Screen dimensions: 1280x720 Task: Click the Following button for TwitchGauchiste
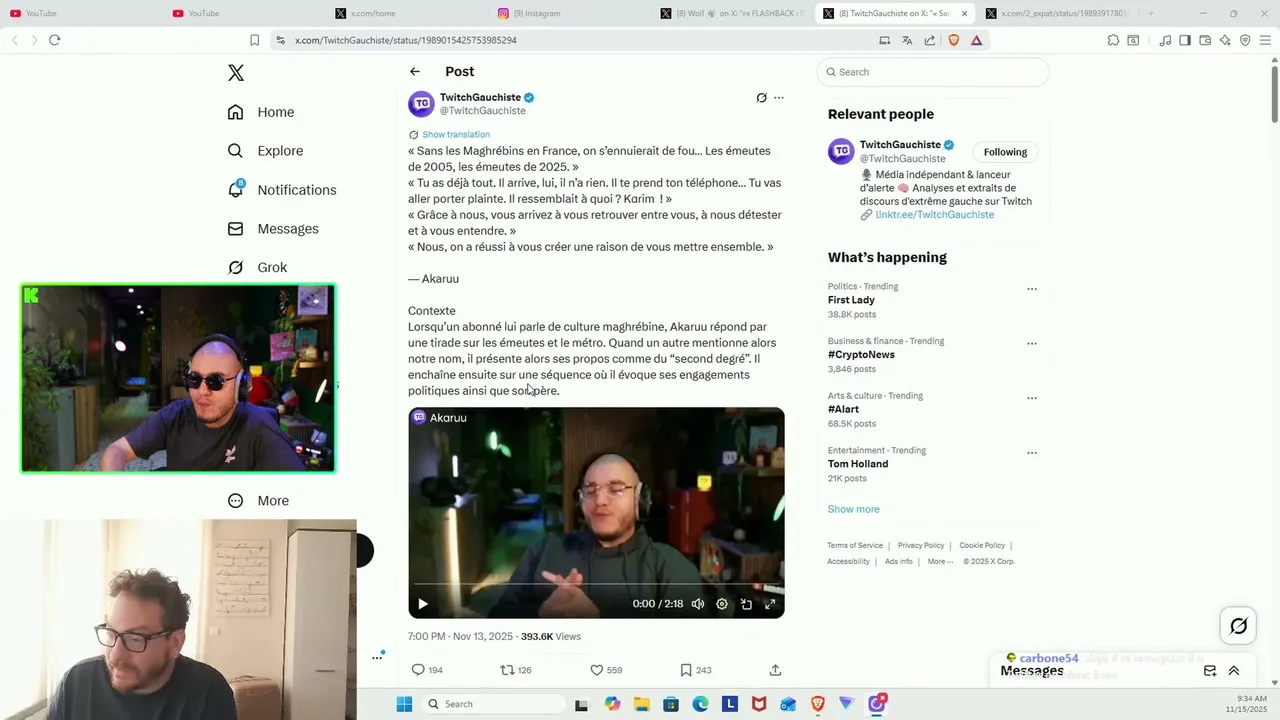pos(1005,152)
